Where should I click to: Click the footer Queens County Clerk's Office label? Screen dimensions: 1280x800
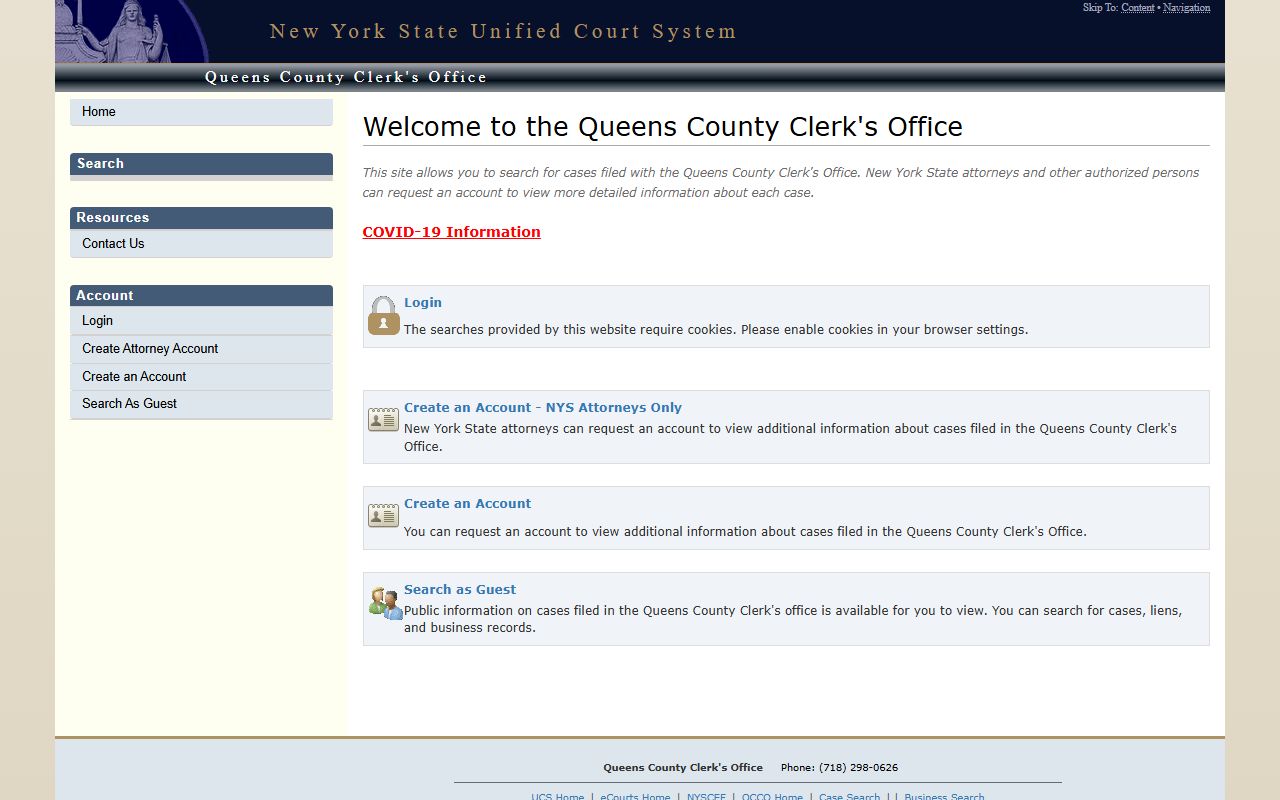click(683, 768)
